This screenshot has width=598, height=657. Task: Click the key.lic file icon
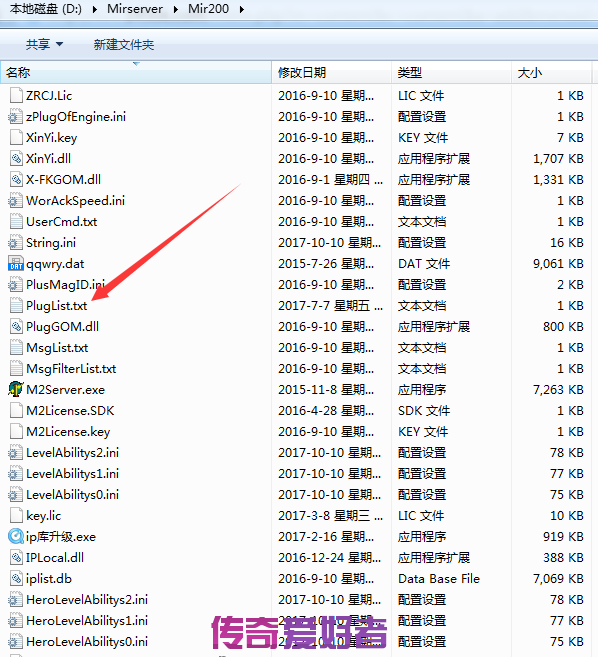[16, 515]
